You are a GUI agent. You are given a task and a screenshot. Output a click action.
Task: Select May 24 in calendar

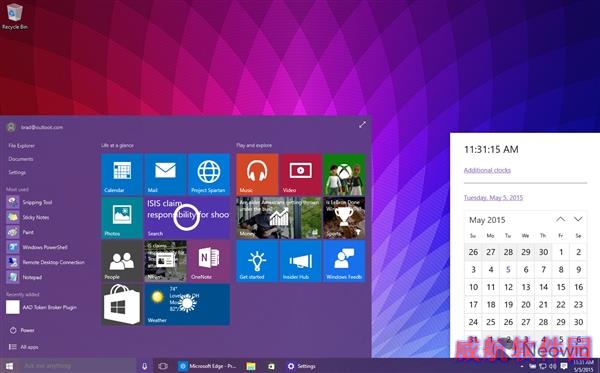pos(473,323)
